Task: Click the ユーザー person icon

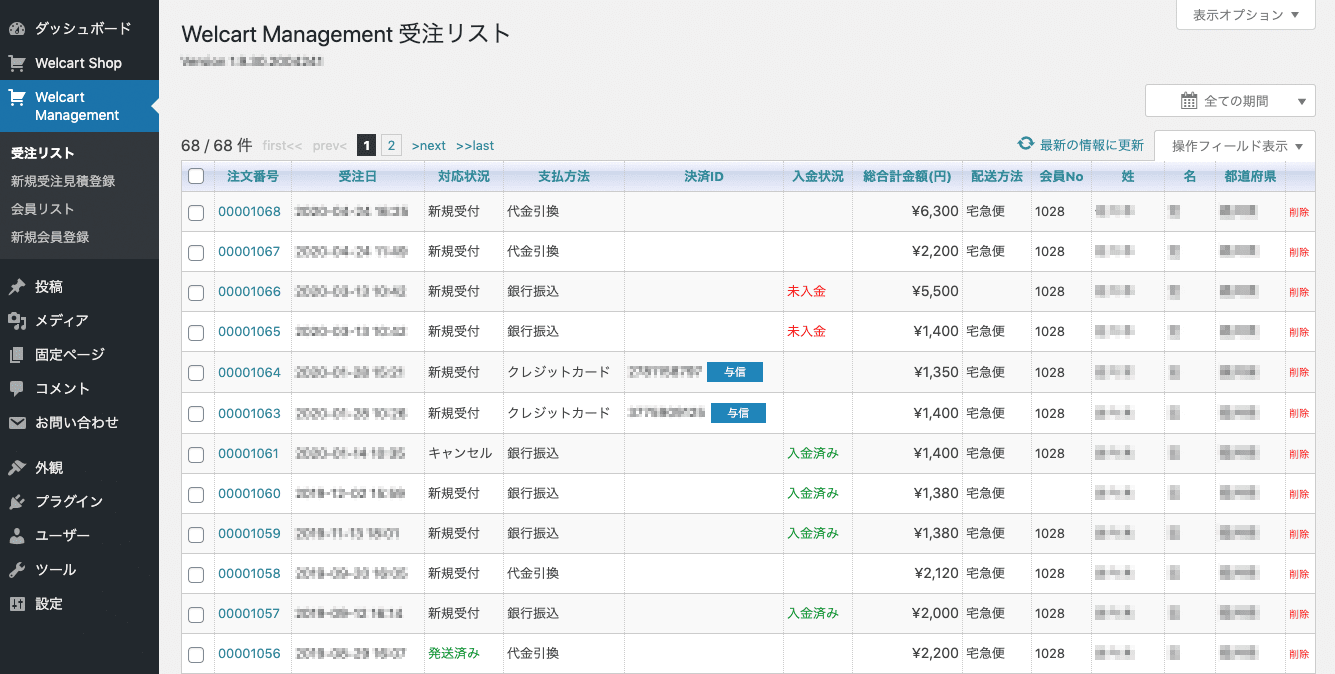Action: (x=17, y=536)
